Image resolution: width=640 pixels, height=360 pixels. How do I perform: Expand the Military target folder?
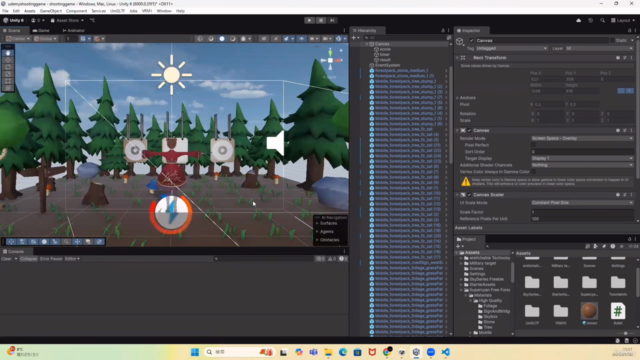tap(462, 264)
